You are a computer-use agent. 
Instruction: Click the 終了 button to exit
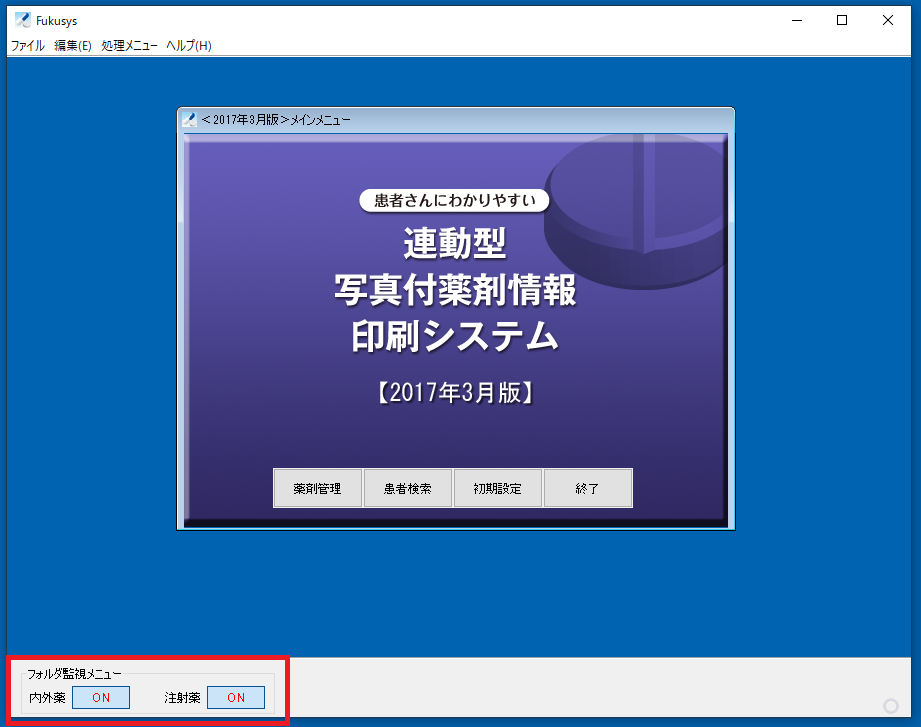point(588,488)
